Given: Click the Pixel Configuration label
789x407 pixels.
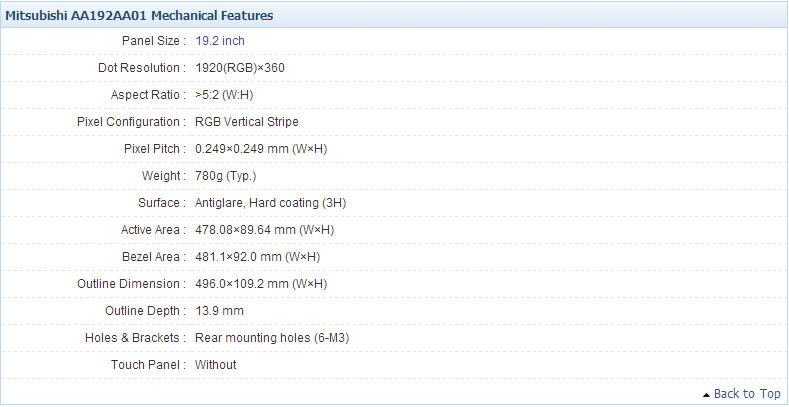Looking at the screenshot, I should pos(132,122).
